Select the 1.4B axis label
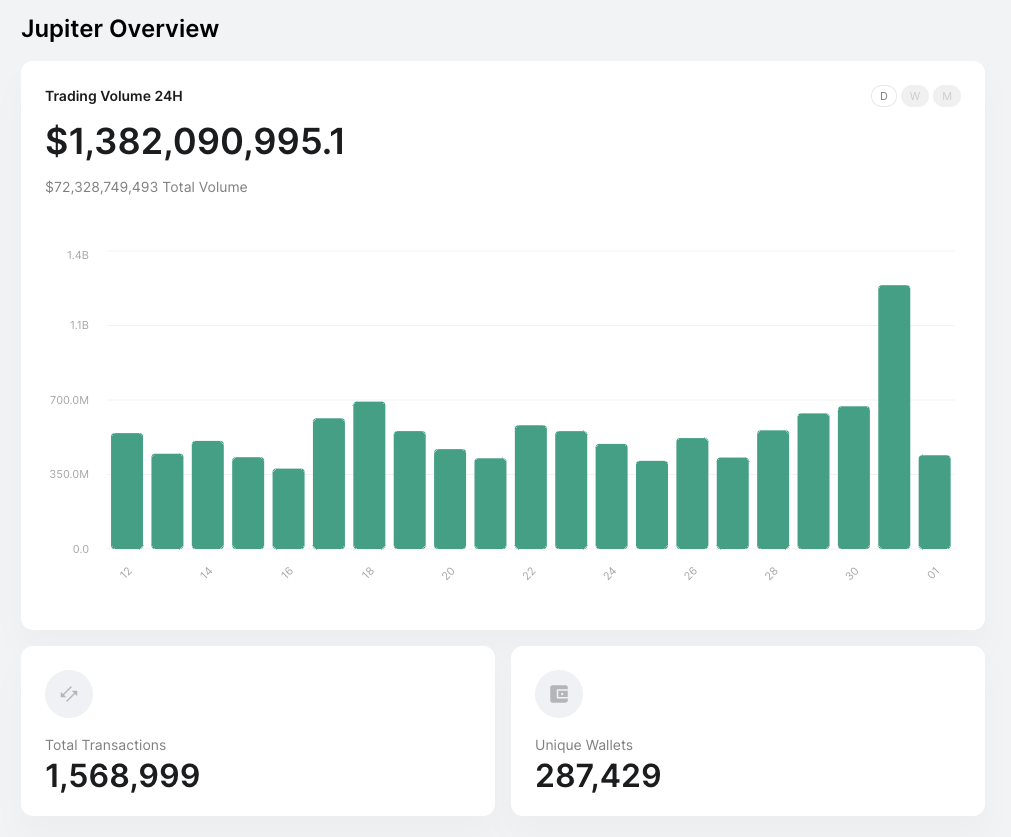Image resolution: width=1011 pixels, height=837 pixels. (77, 255)
